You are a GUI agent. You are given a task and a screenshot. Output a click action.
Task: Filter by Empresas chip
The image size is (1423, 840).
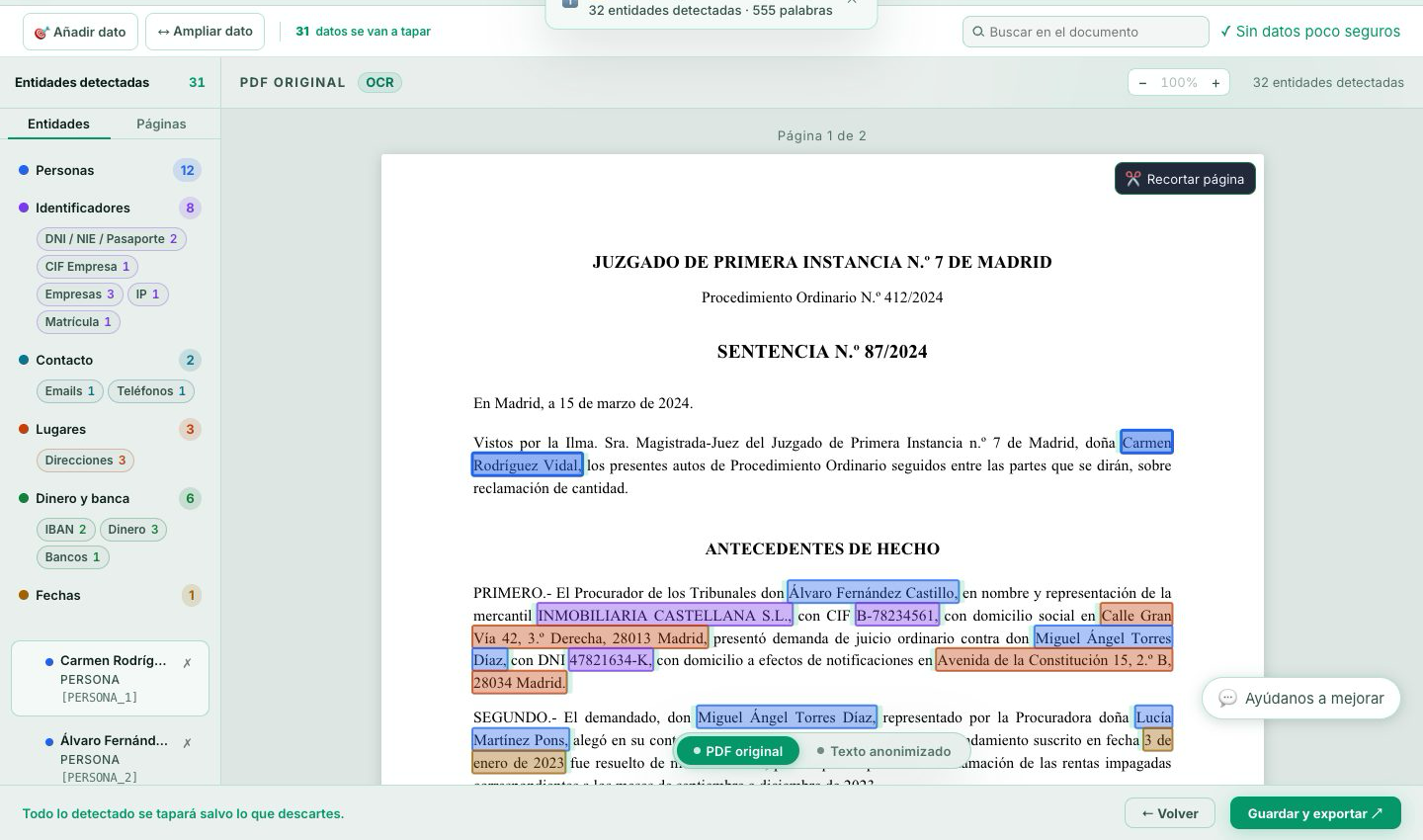[x=79, y=294]
